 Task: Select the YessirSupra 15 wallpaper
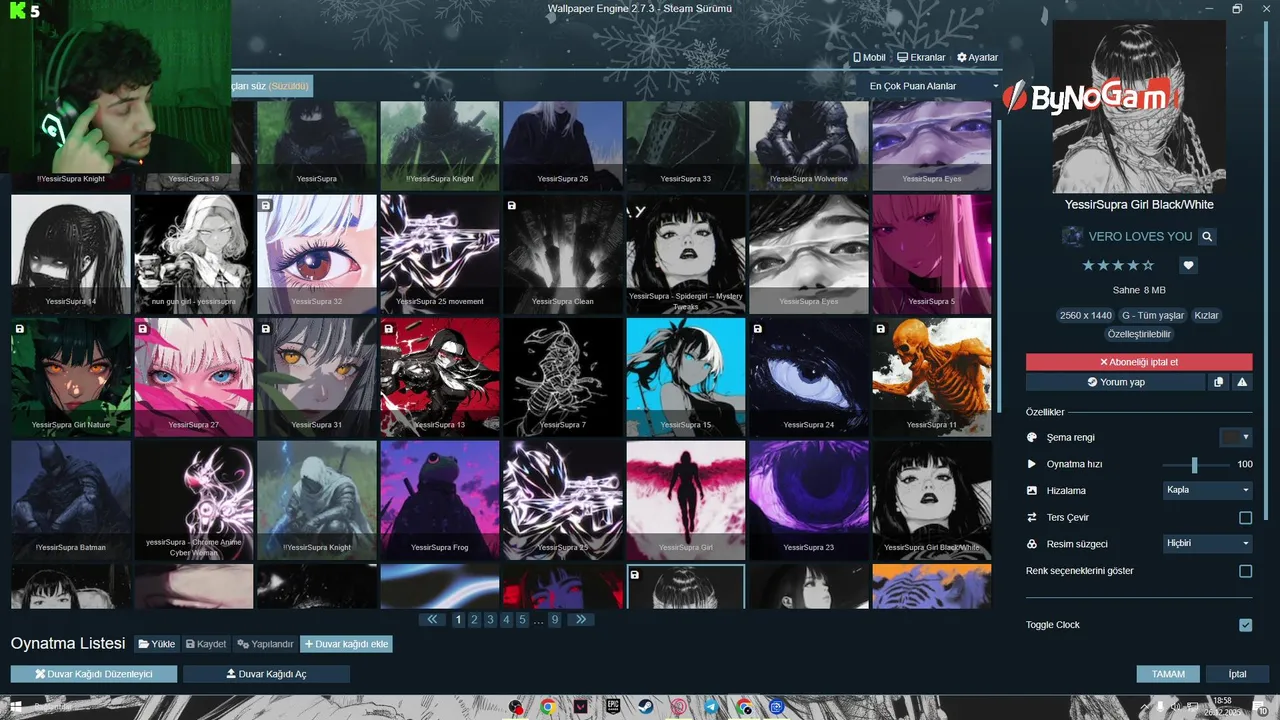[x=685, y=377]
